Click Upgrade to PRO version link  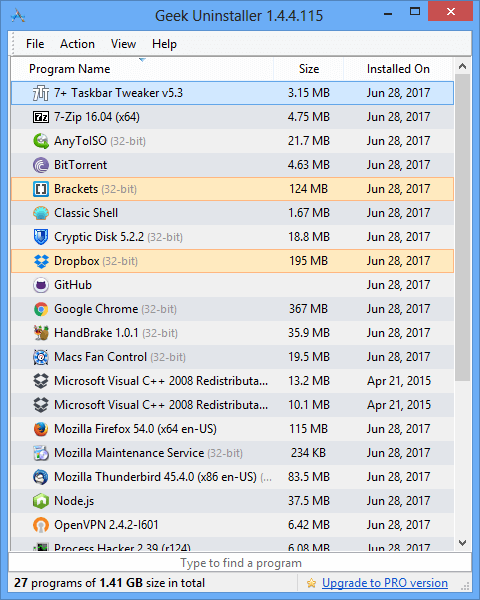point(385,583)
